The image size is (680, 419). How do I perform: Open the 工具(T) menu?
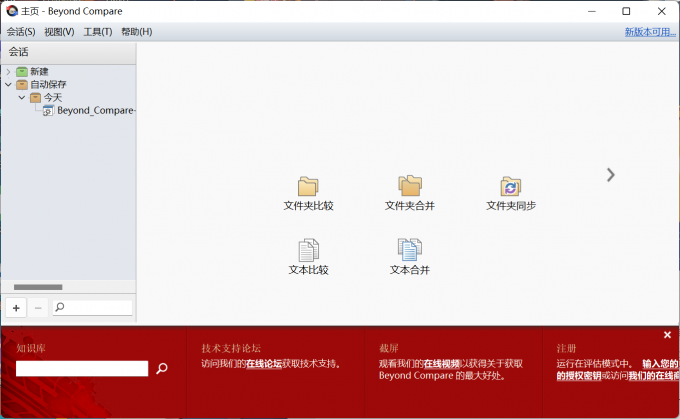[98, 32]
